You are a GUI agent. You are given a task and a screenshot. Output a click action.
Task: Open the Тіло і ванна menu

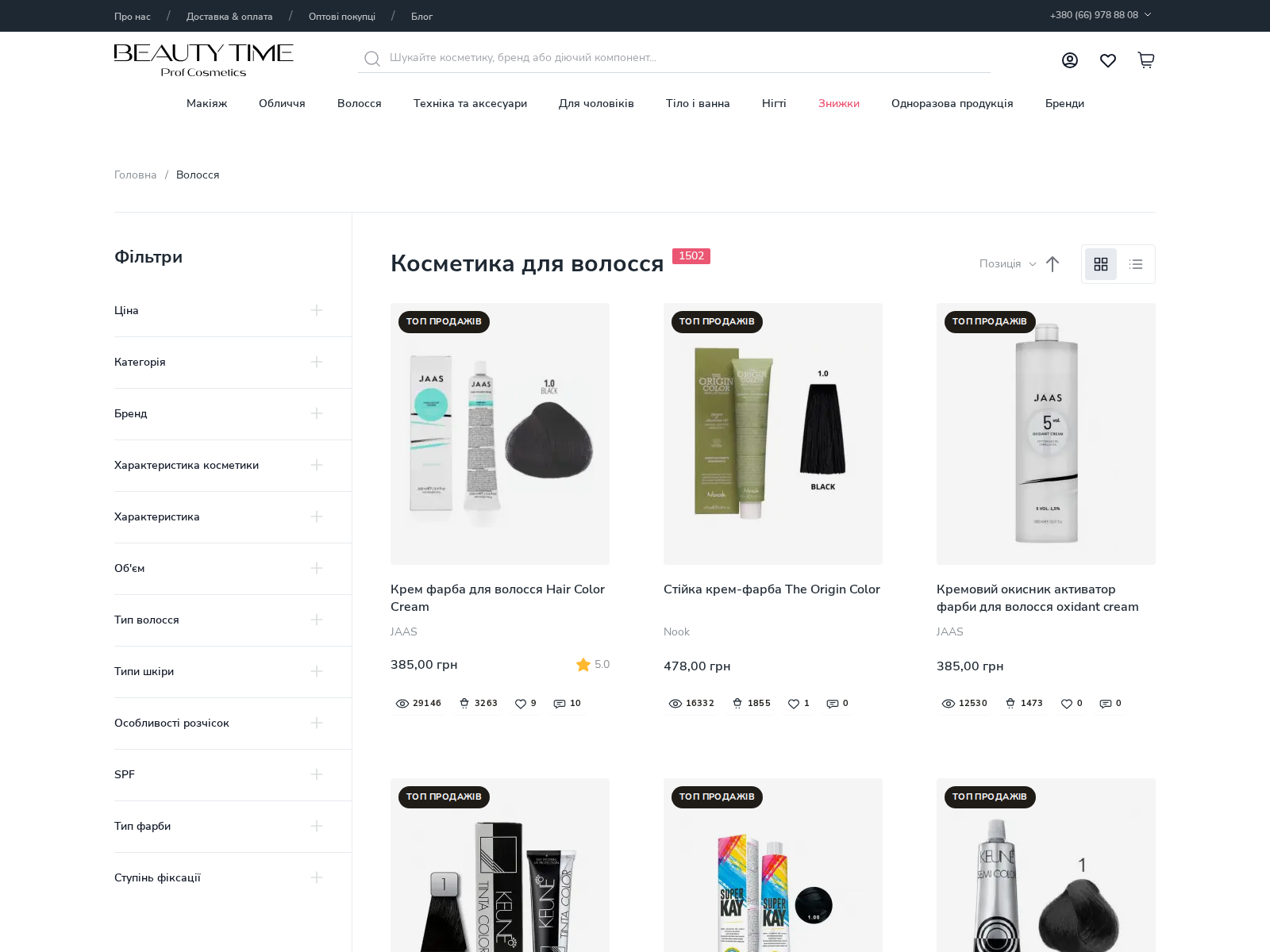click(x=698, y=104)
